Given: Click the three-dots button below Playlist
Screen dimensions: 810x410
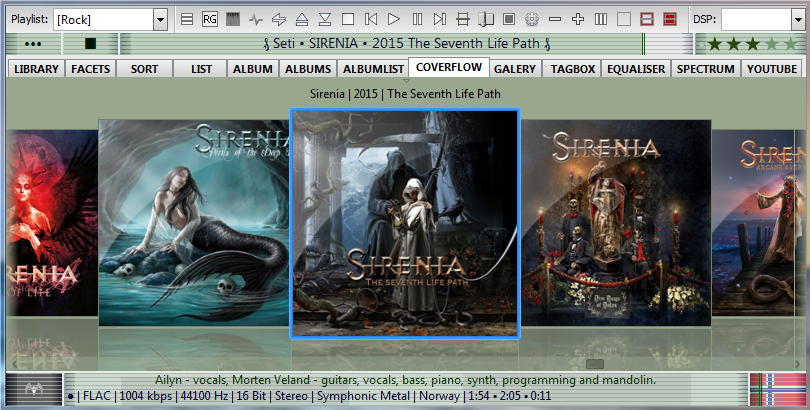Looking at the screenshot, I should coord(33,44).
